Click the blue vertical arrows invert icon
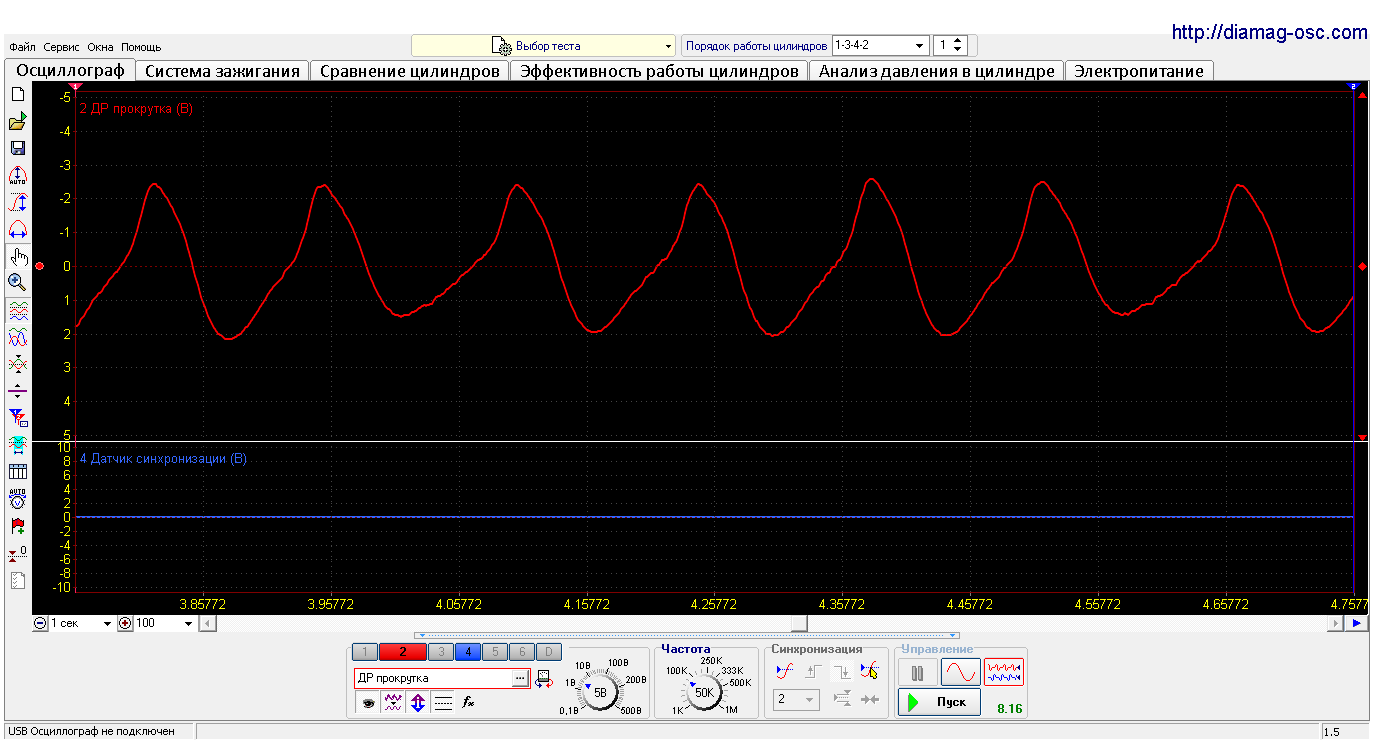 (x=418, y=703)
